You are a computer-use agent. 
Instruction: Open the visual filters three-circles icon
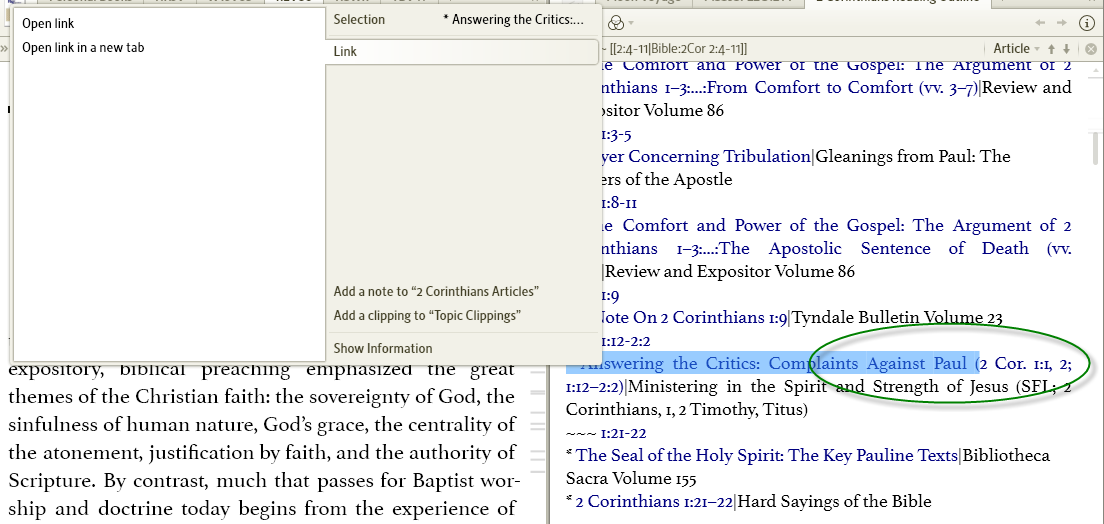[615, 23]
